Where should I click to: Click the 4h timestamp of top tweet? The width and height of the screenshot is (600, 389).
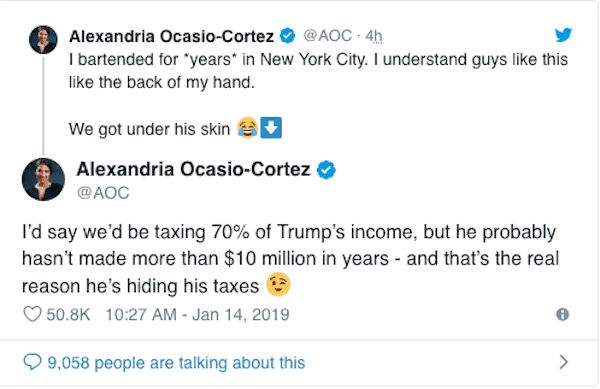[373, 36]
